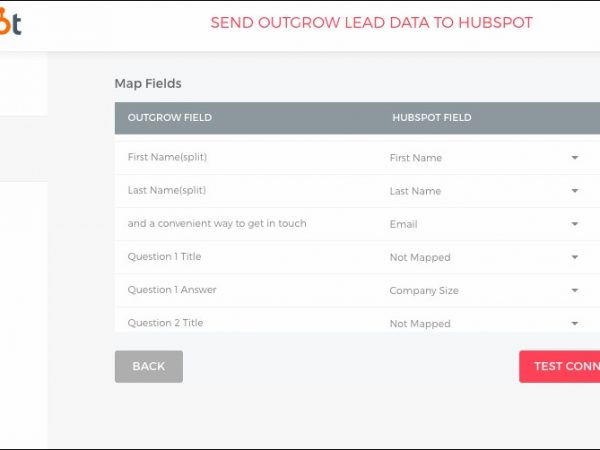Click the caret arrow beside First Name
Viewport: 600px width, 450px height.
click(x=575, y=158)
